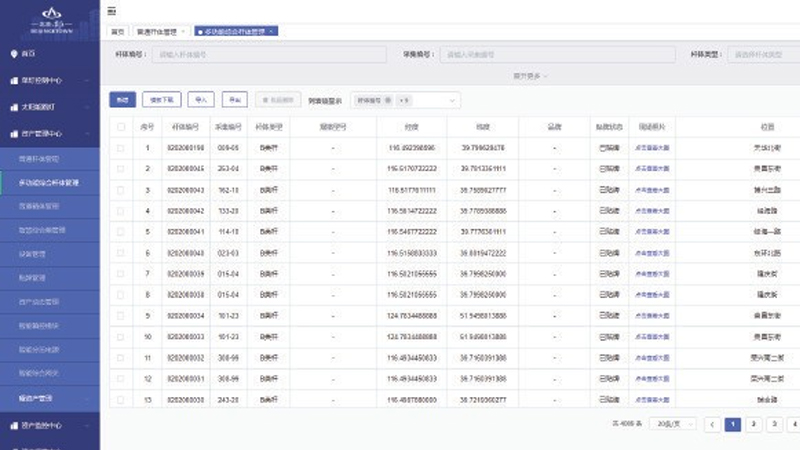Expand more filters via 展开更多
800x450 pixels.
click(x=530, y=75)
